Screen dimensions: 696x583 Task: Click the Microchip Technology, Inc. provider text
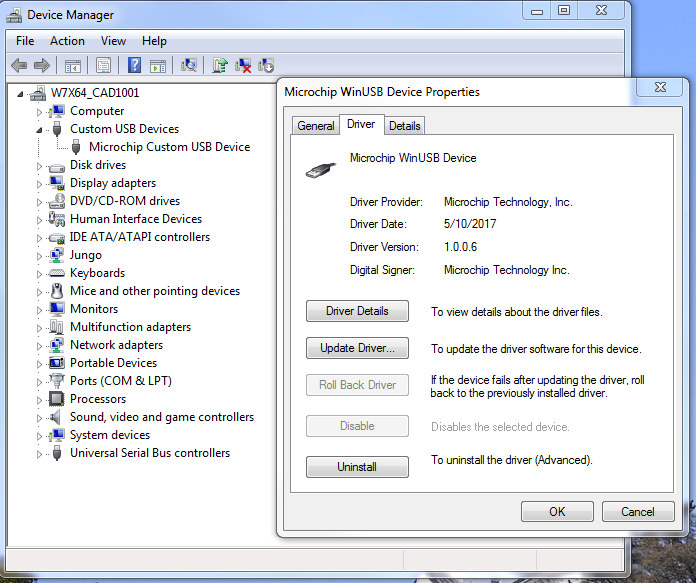pos(508,202)
